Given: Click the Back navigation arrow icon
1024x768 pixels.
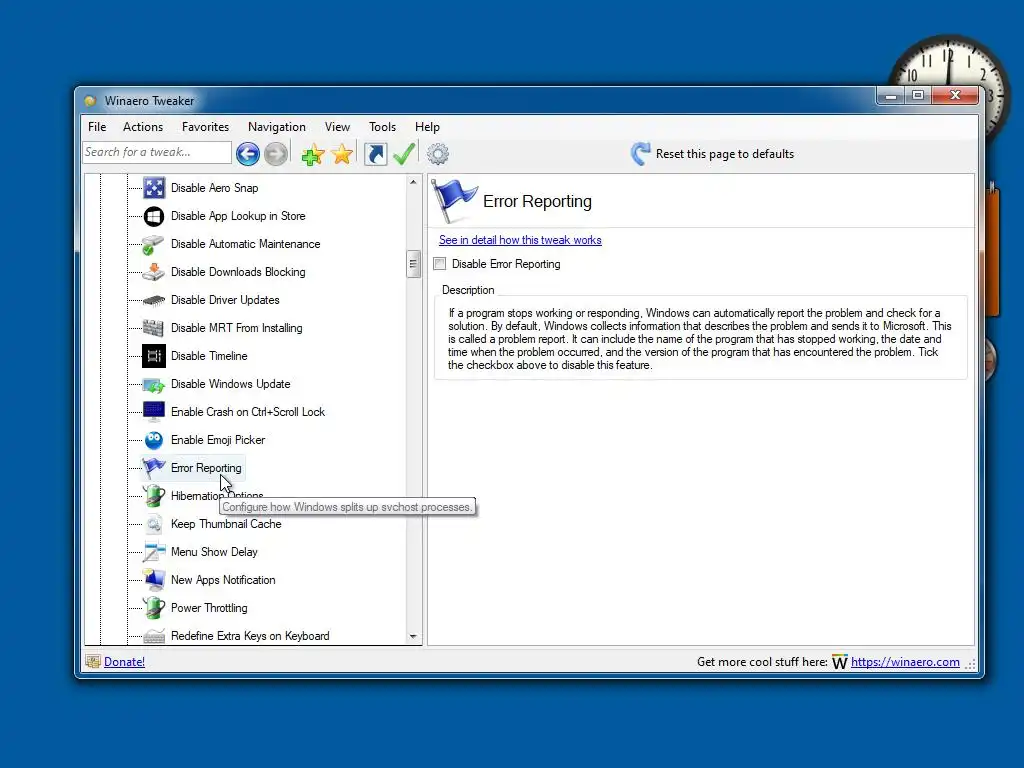Looking at the screenshot, I should coord(248,154).
